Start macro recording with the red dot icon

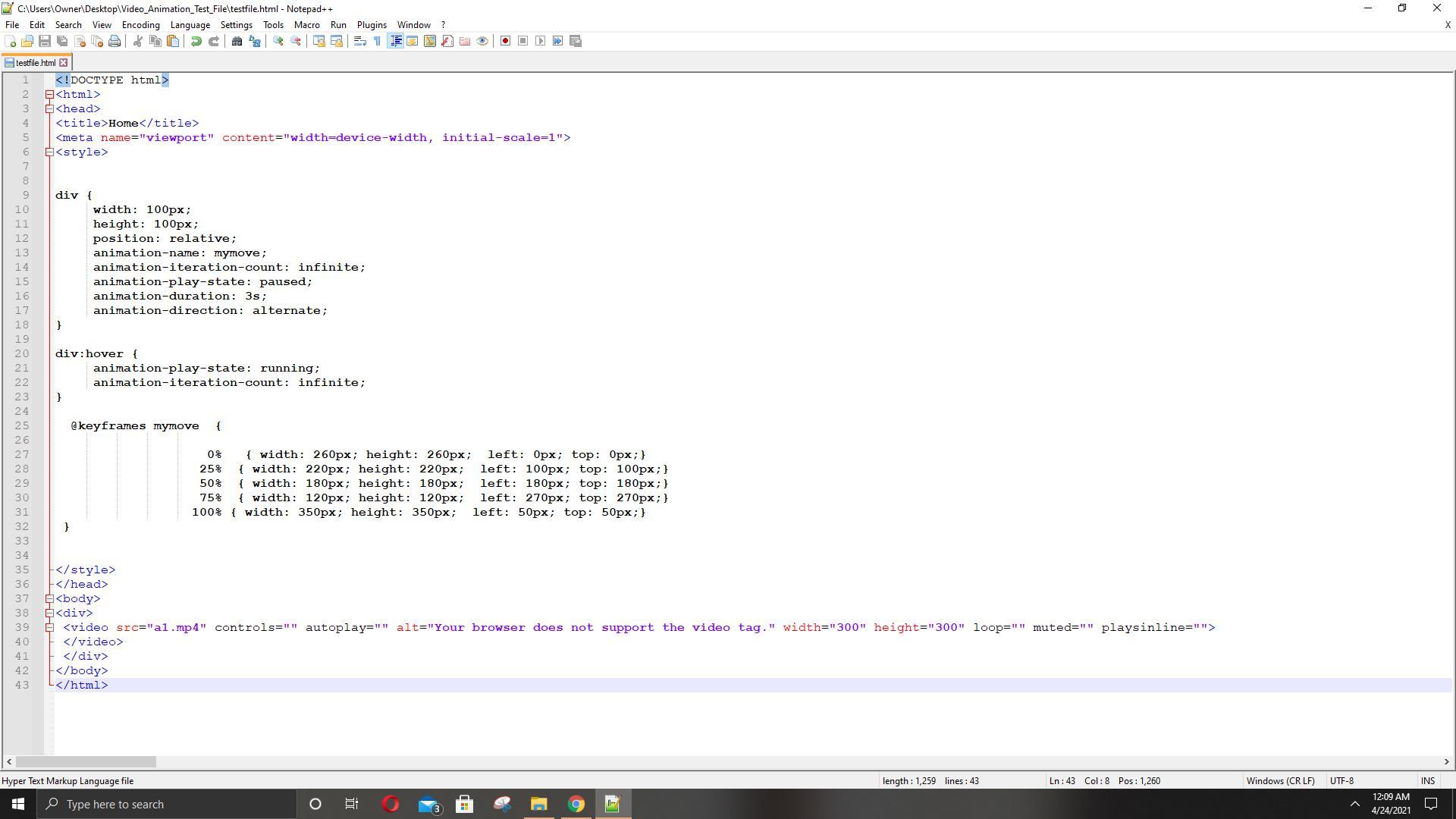505,41
